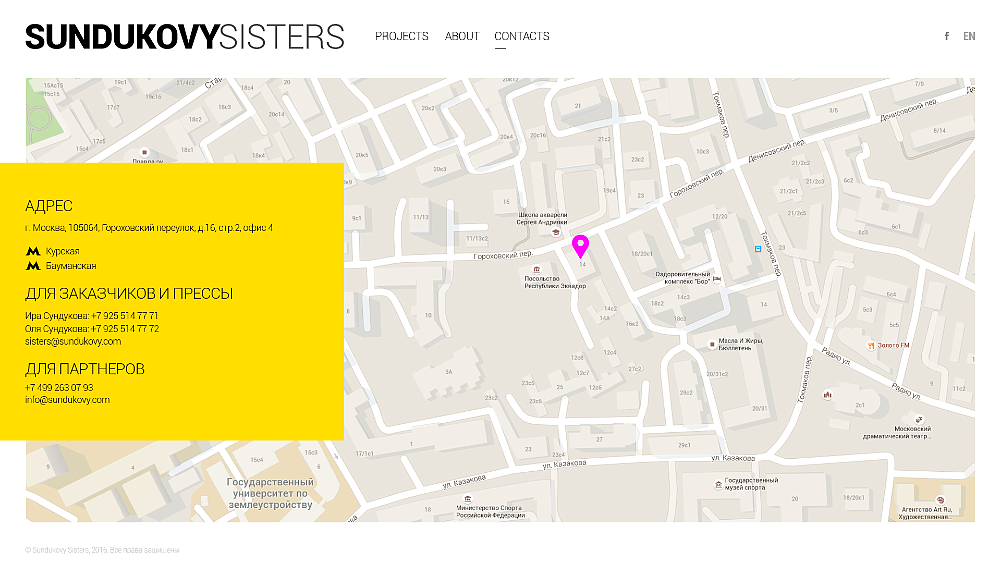
Task: Open the Contacts menu item
Action: click(x=522, y=36)
